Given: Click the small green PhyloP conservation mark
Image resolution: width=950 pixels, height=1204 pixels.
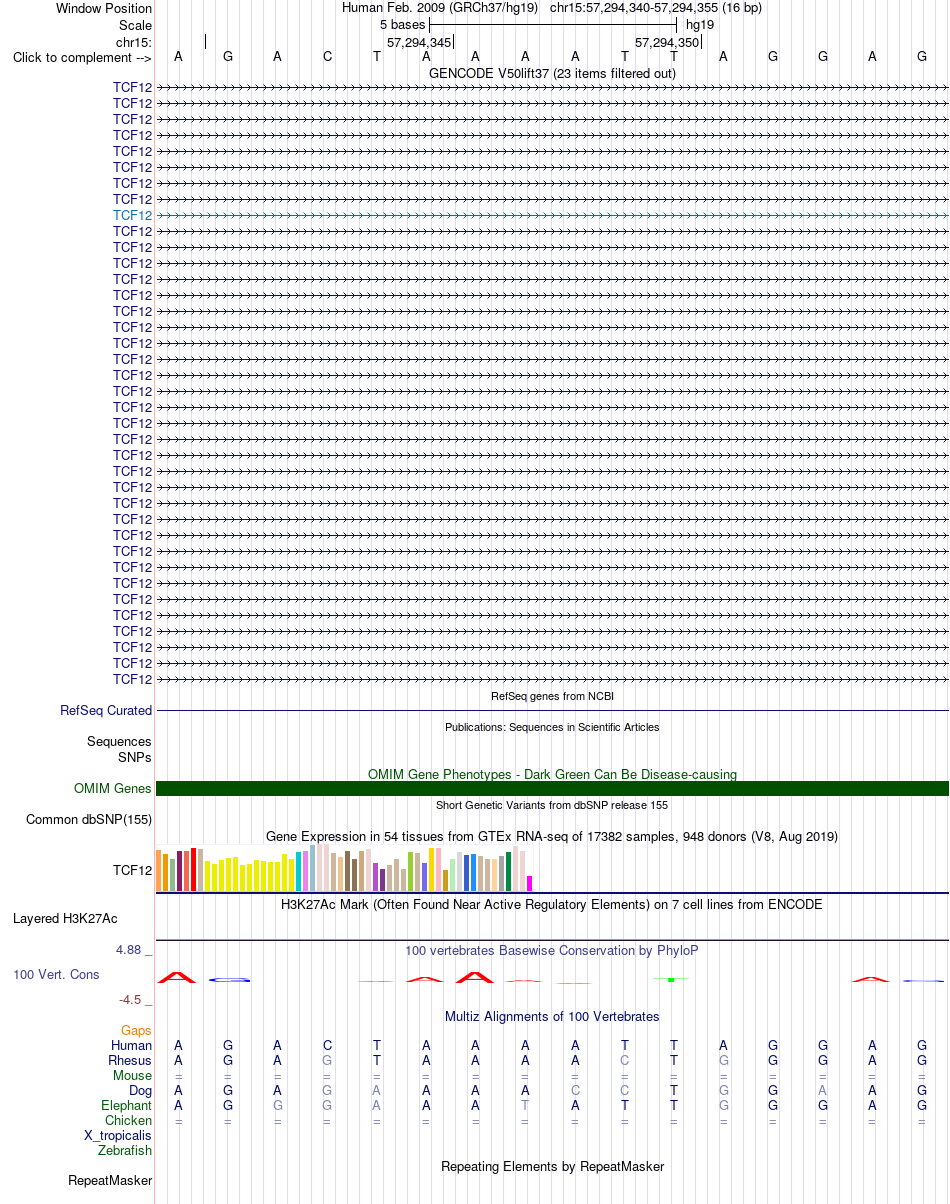Looking at the screenshot, I should pyautogui.click(x=672, y=979).
